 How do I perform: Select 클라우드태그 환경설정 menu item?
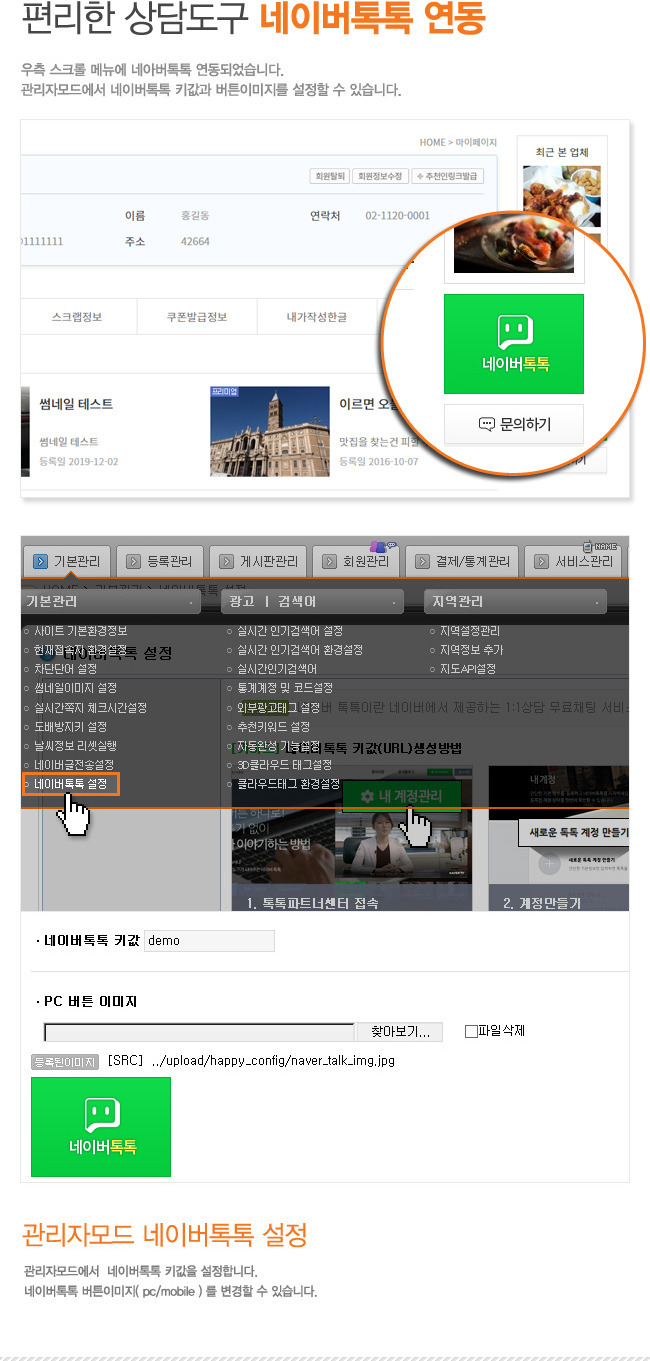click(x=288, y=784)
